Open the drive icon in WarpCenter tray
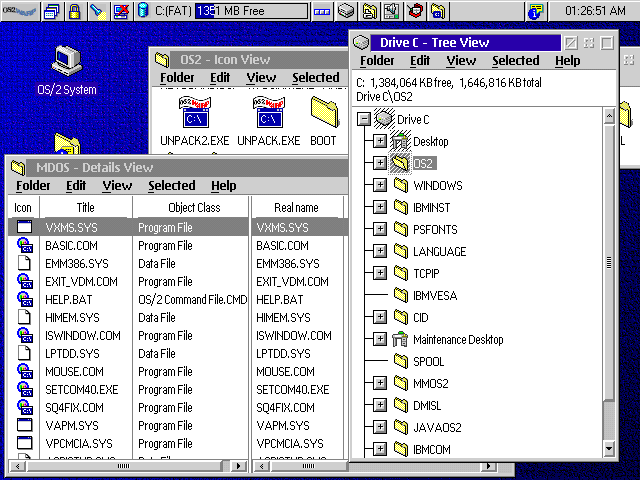This screenshot has height=480, width=640. (346, 11)
